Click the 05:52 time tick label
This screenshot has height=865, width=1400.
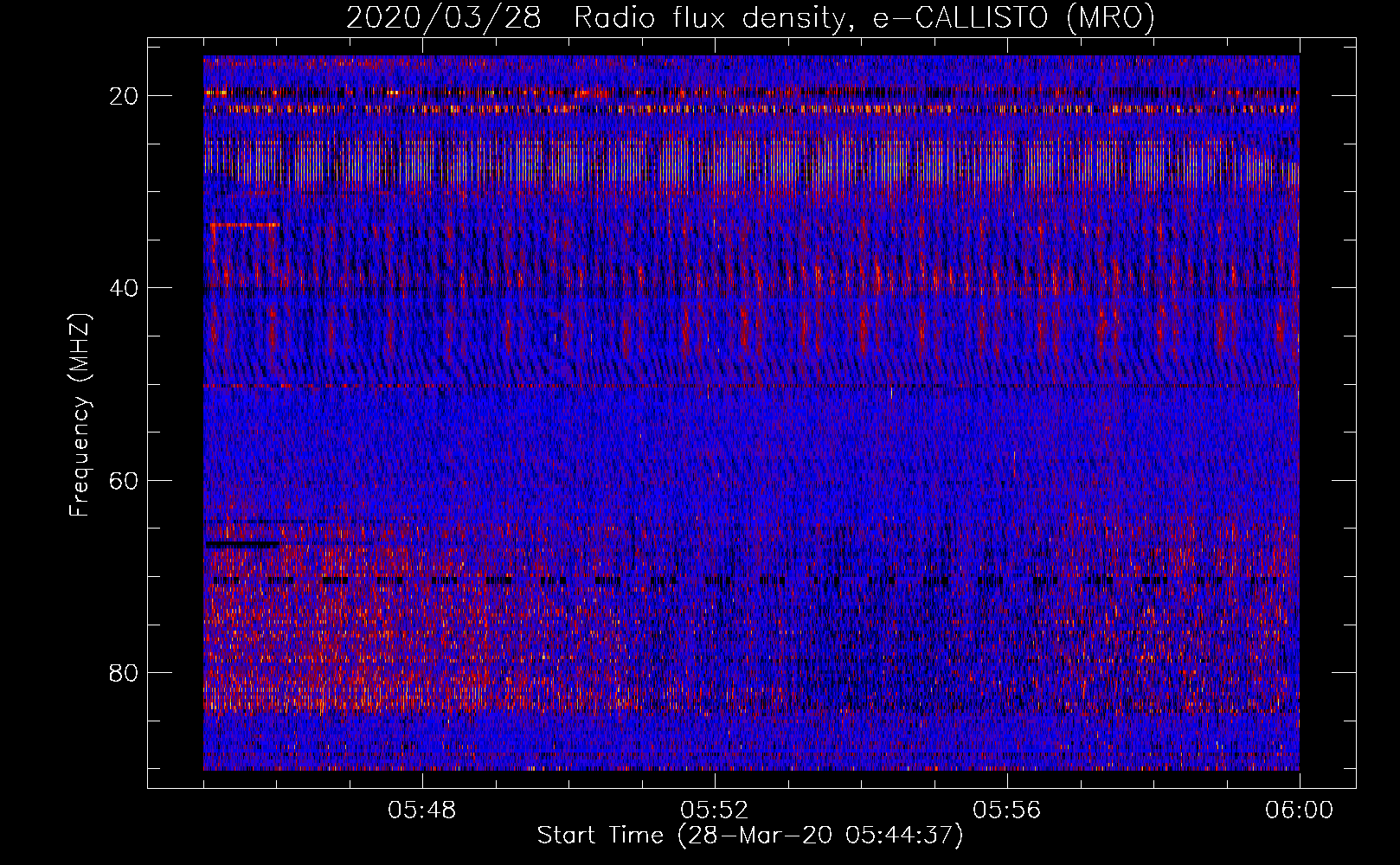(x=714, y=811)
